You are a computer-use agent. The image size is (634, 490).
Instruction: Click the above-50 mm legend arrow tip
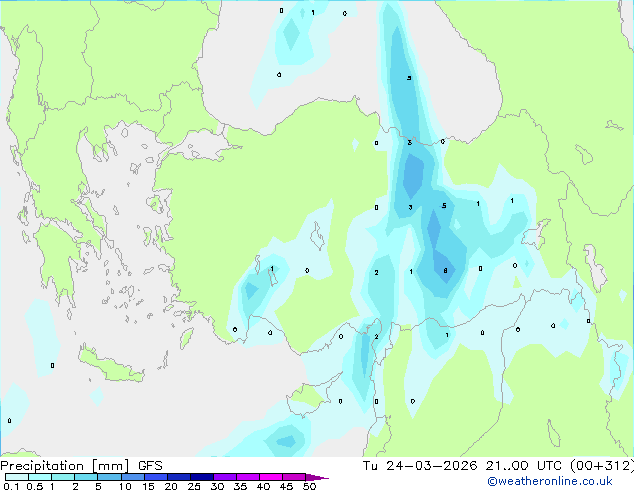click(317, 477)
